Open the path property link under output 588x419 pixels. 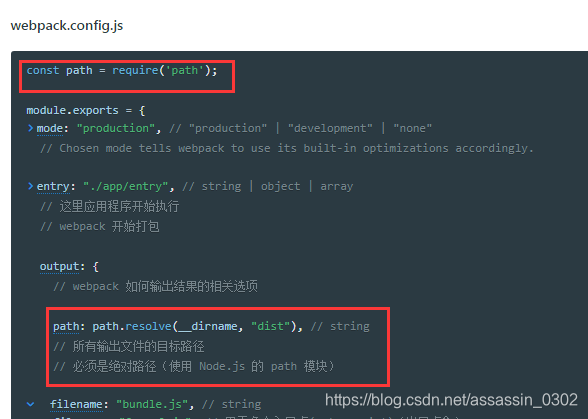[x=66, y=327]
